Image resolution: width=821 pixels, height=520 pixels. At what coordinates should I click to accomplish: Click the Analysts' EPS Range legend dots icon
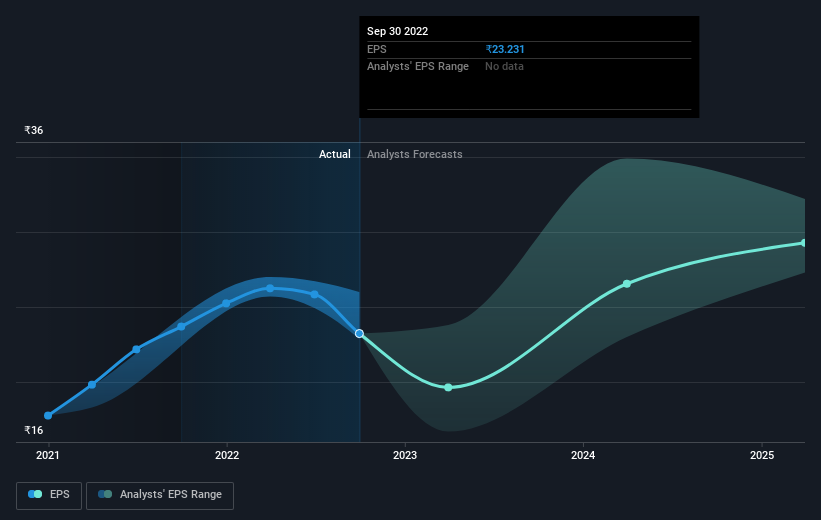[105, 494]
